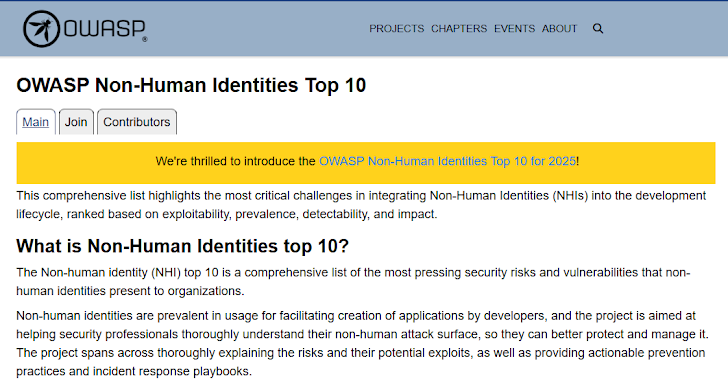The width and height of the screenshot is (728, 383).
Task: Switch to the Main tab
Action: (x=36, y=122)
